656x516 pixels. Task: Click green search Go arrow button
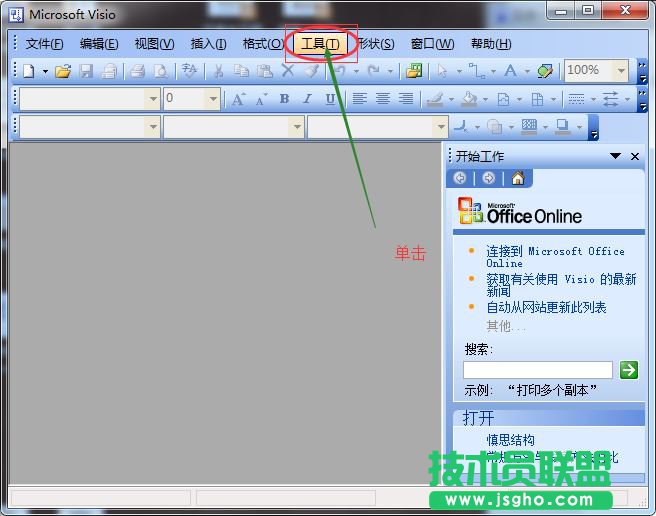point(628,370)
